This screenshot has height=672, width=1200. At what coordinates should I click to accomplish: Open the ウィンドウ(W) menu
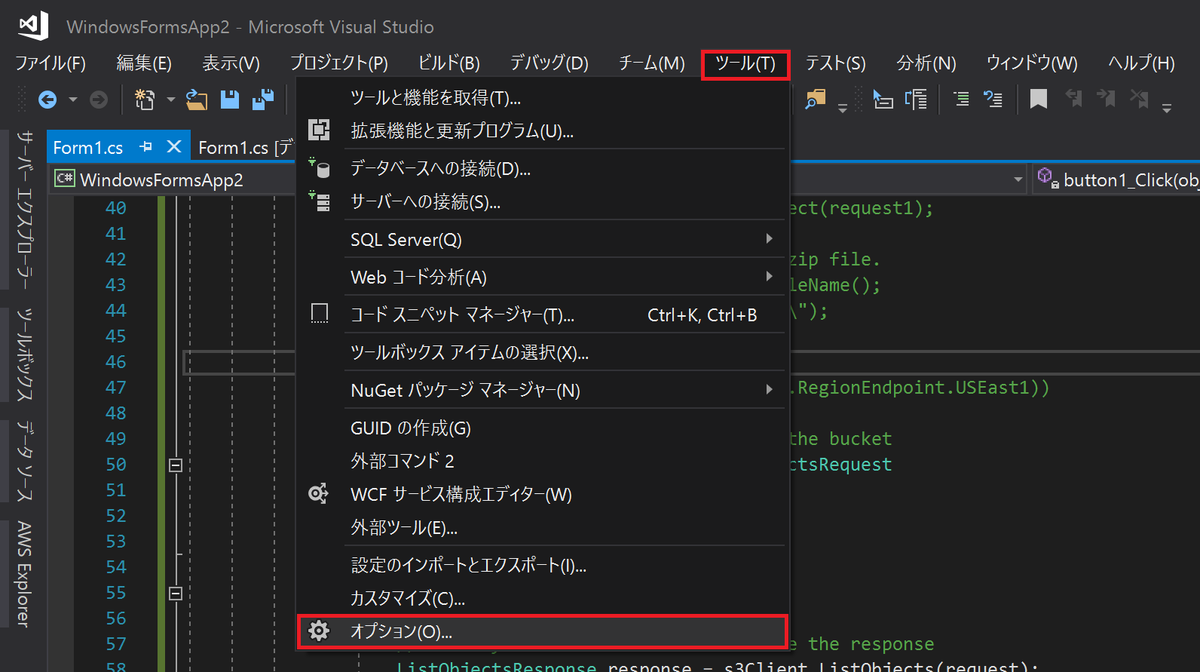(1032, 63)
